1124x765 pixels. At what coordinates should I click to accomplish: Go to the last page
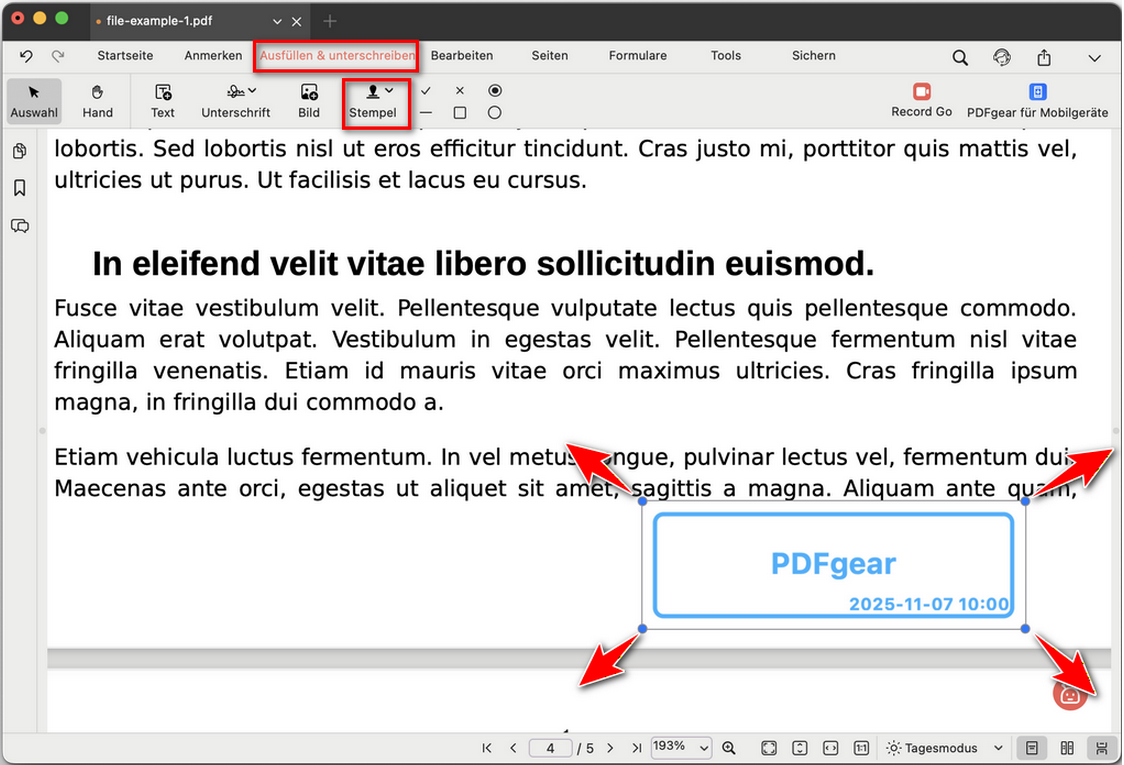[x=637, y=748]
